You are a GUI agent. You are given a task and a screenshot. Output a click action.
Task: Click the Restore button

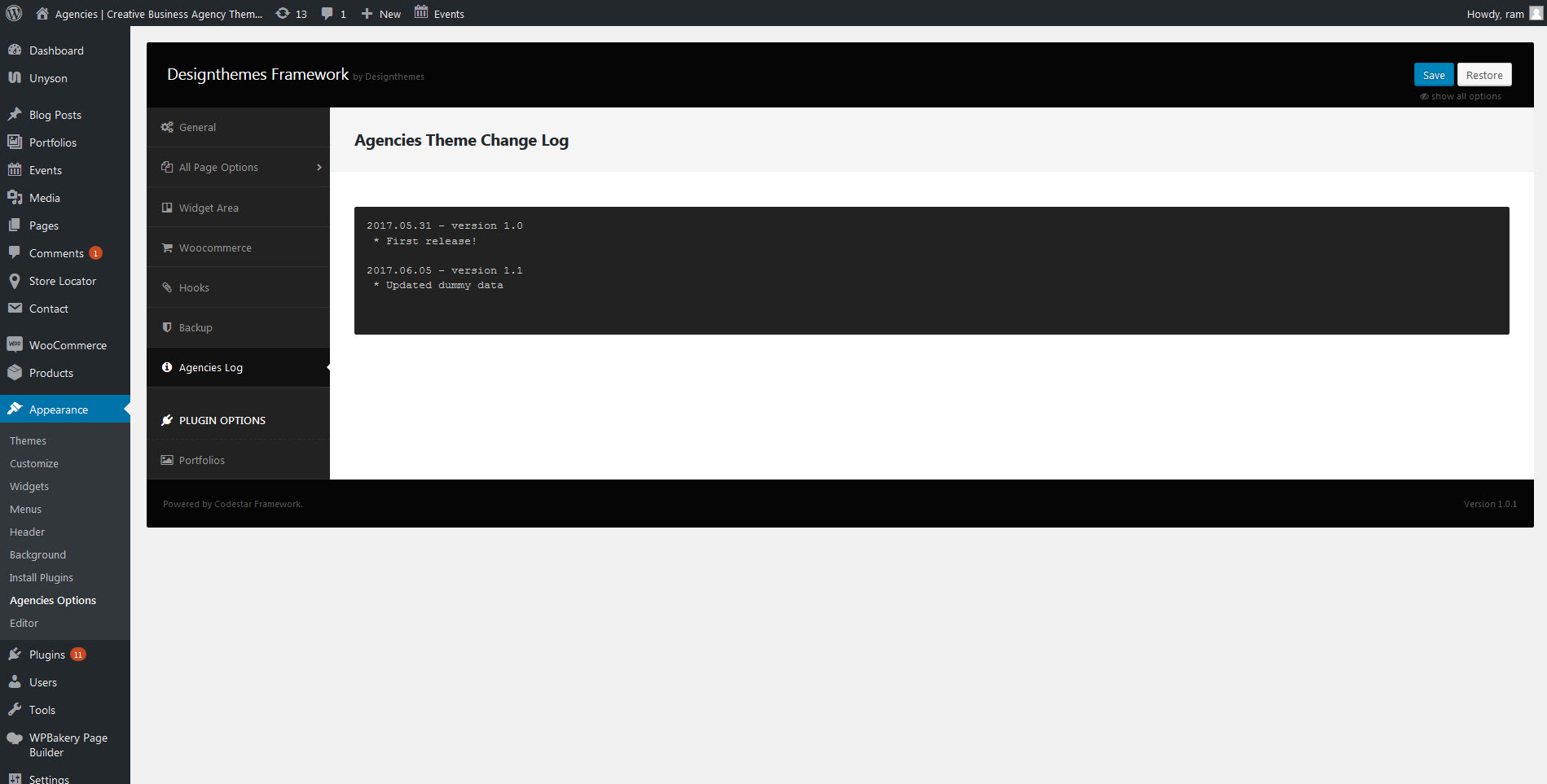1483,74
